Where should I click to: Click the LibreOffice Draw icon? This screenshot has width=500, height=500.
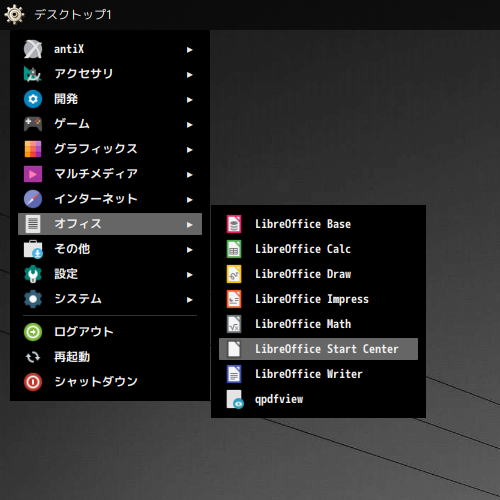pos(234,274)
